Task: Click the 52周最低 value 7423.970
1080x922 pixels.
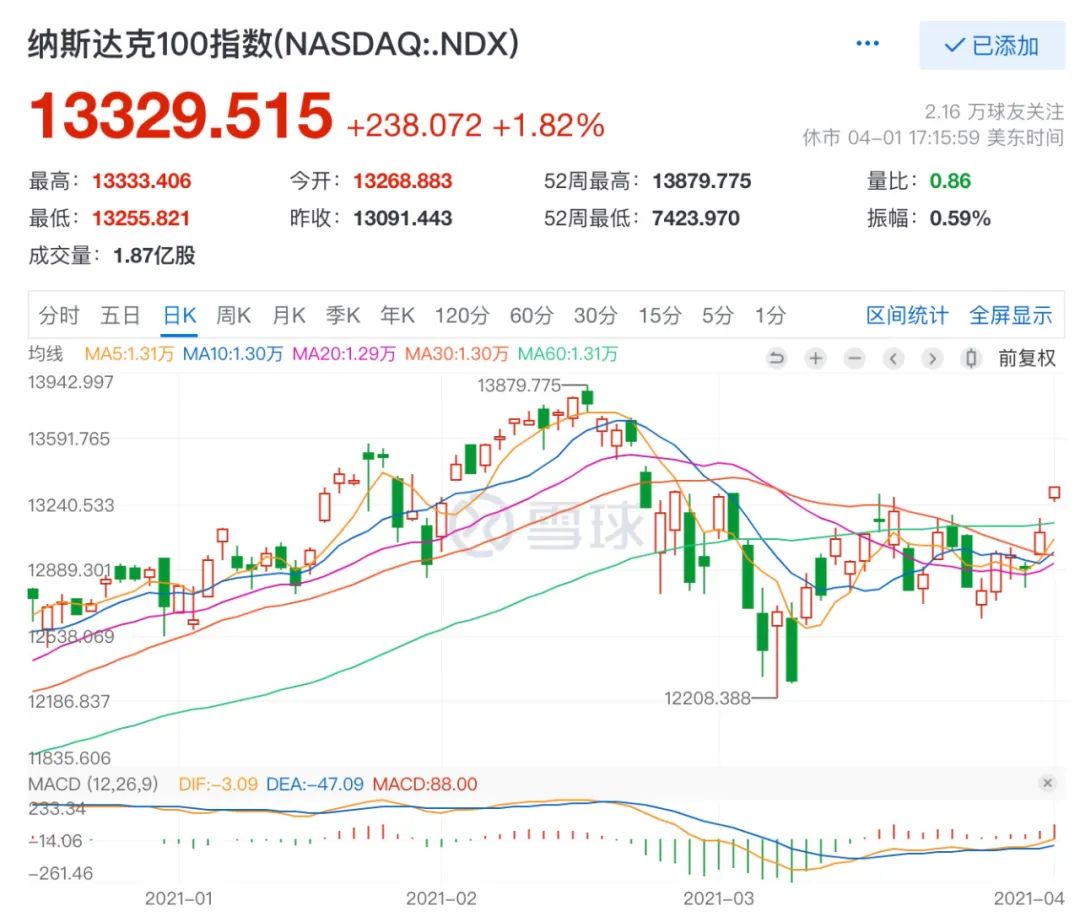Action: [695, 218]
